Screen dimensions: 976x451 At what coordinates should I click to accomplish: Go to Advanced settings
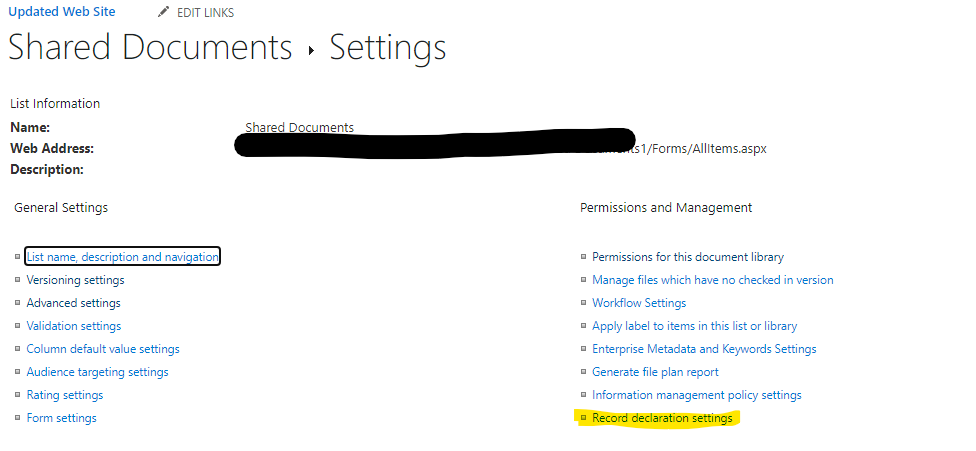tap(73, 303)
